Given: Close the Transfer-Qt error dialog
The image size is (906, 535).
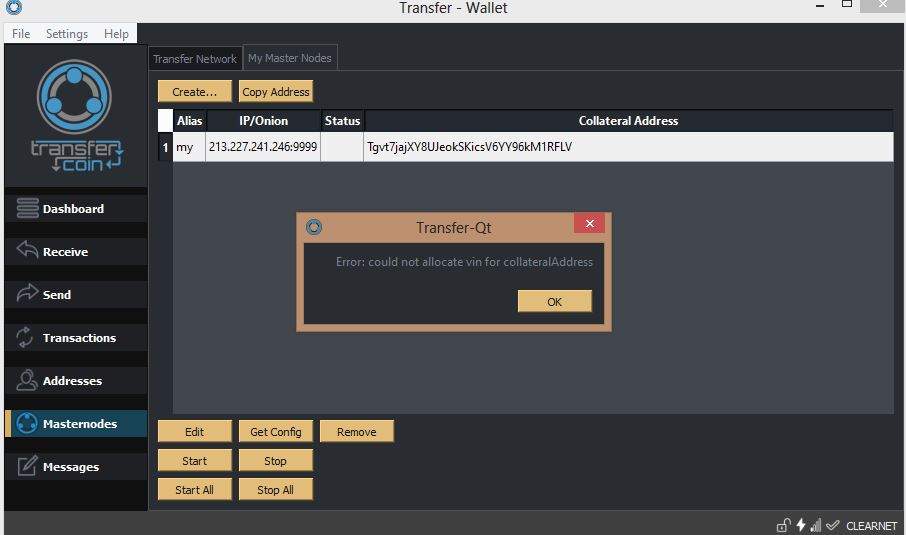Looking at the screenshot, I should pyautogui.click(x=589, y=224).
